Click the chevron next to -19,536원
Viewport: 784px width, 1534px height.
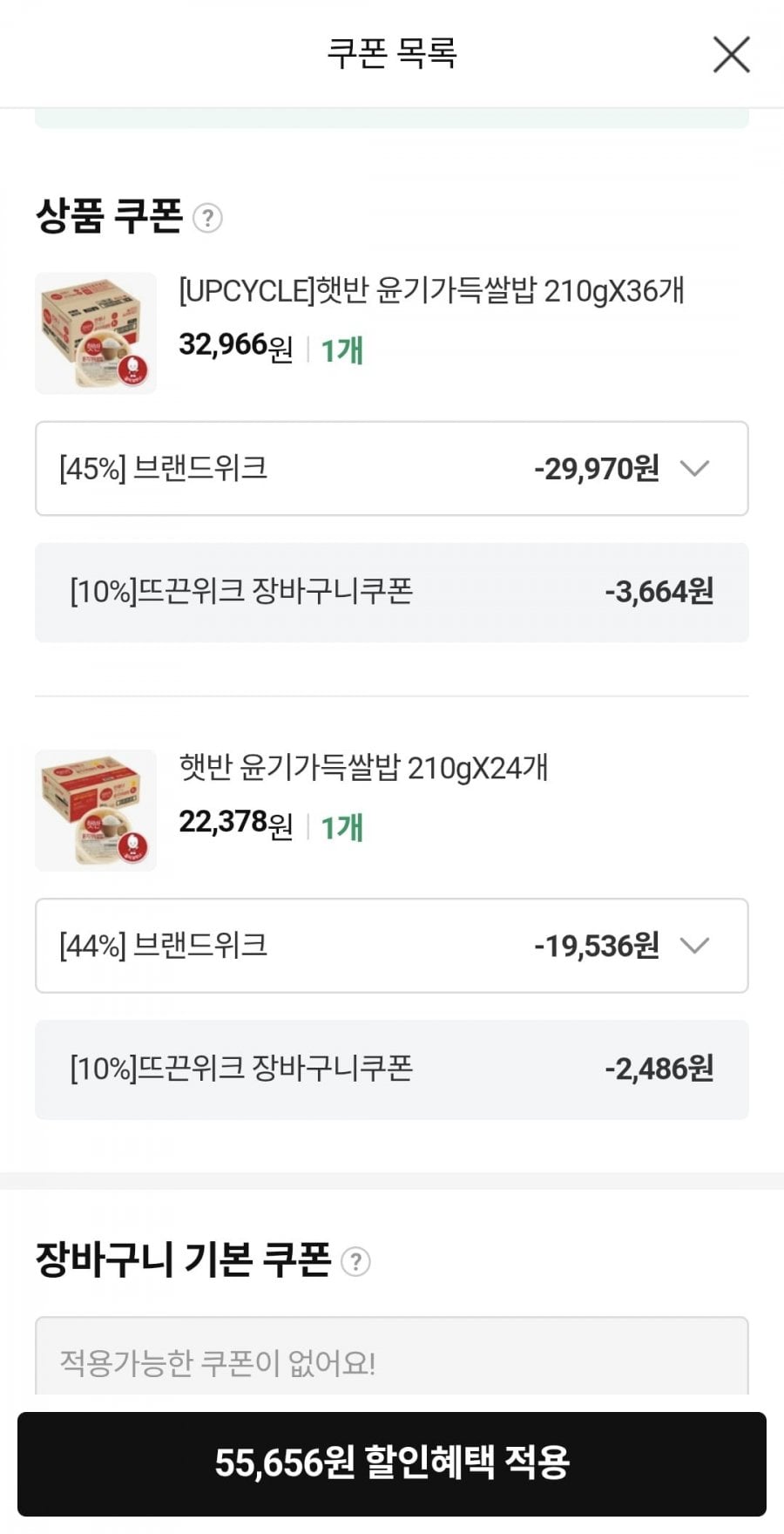(694, 946)
